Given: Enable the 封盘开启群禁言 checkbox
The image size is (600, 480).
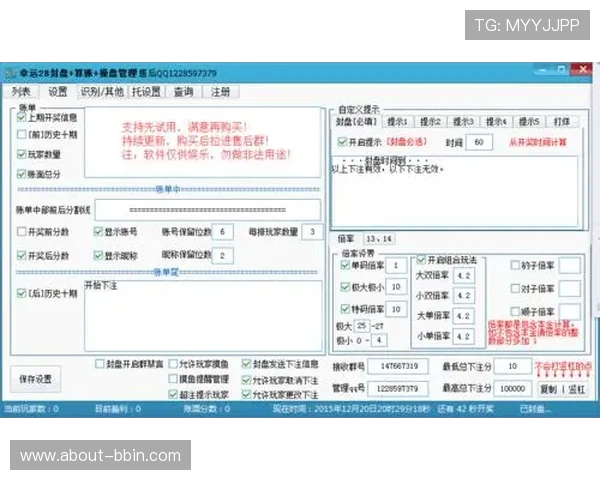Looking at the screenshot, I should pyautogui.click(x=99, y=364).
